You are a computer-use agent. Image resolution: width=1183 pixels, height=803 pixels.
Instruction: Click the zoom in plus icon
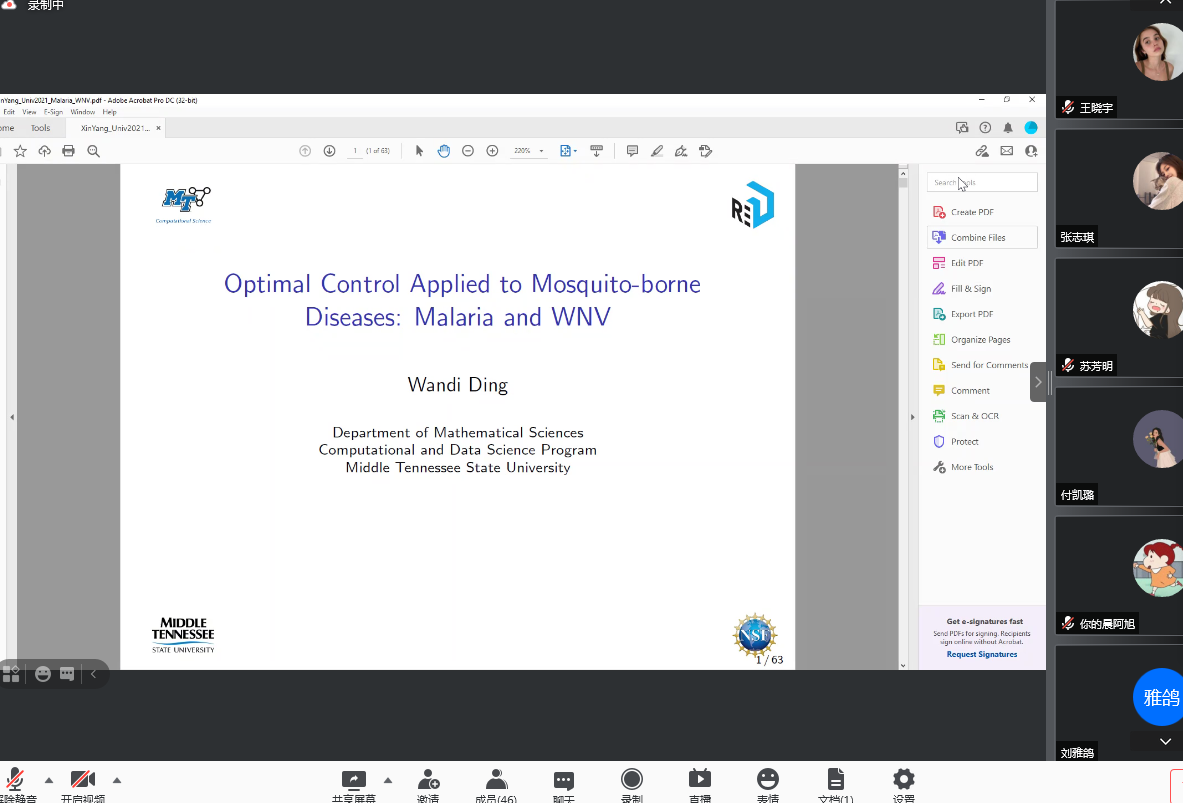[492, 151]
